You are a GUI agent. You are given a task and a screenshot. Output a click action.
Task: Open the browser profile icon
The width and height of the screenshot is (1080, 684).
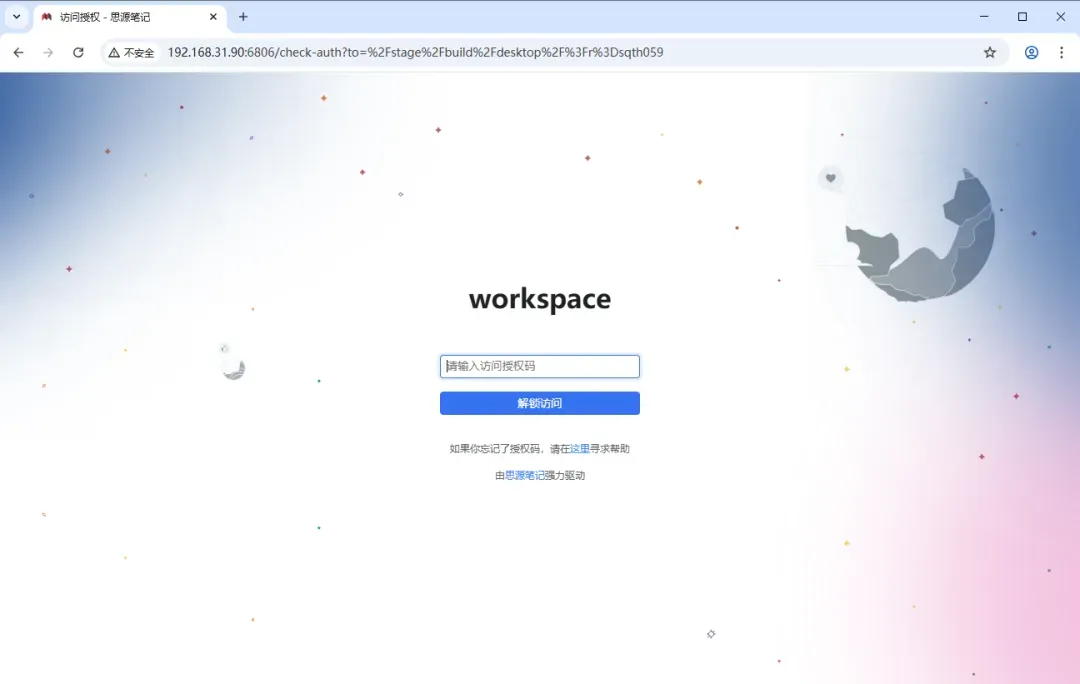click(1031, 52)
